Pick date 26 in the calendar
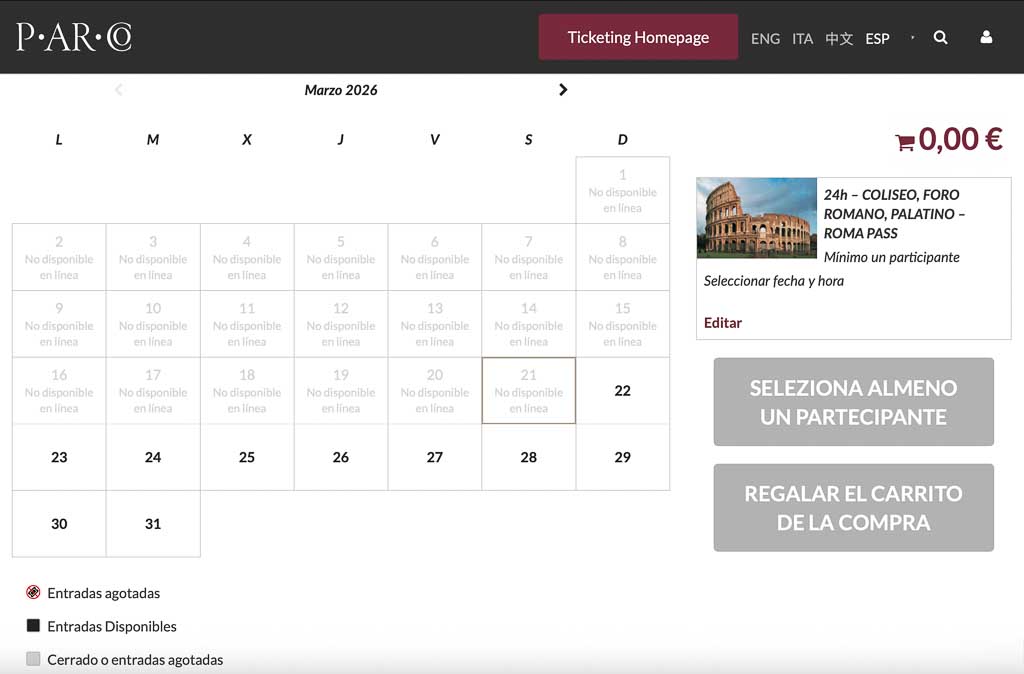The image size is (1024, 674). coord(341,457)
